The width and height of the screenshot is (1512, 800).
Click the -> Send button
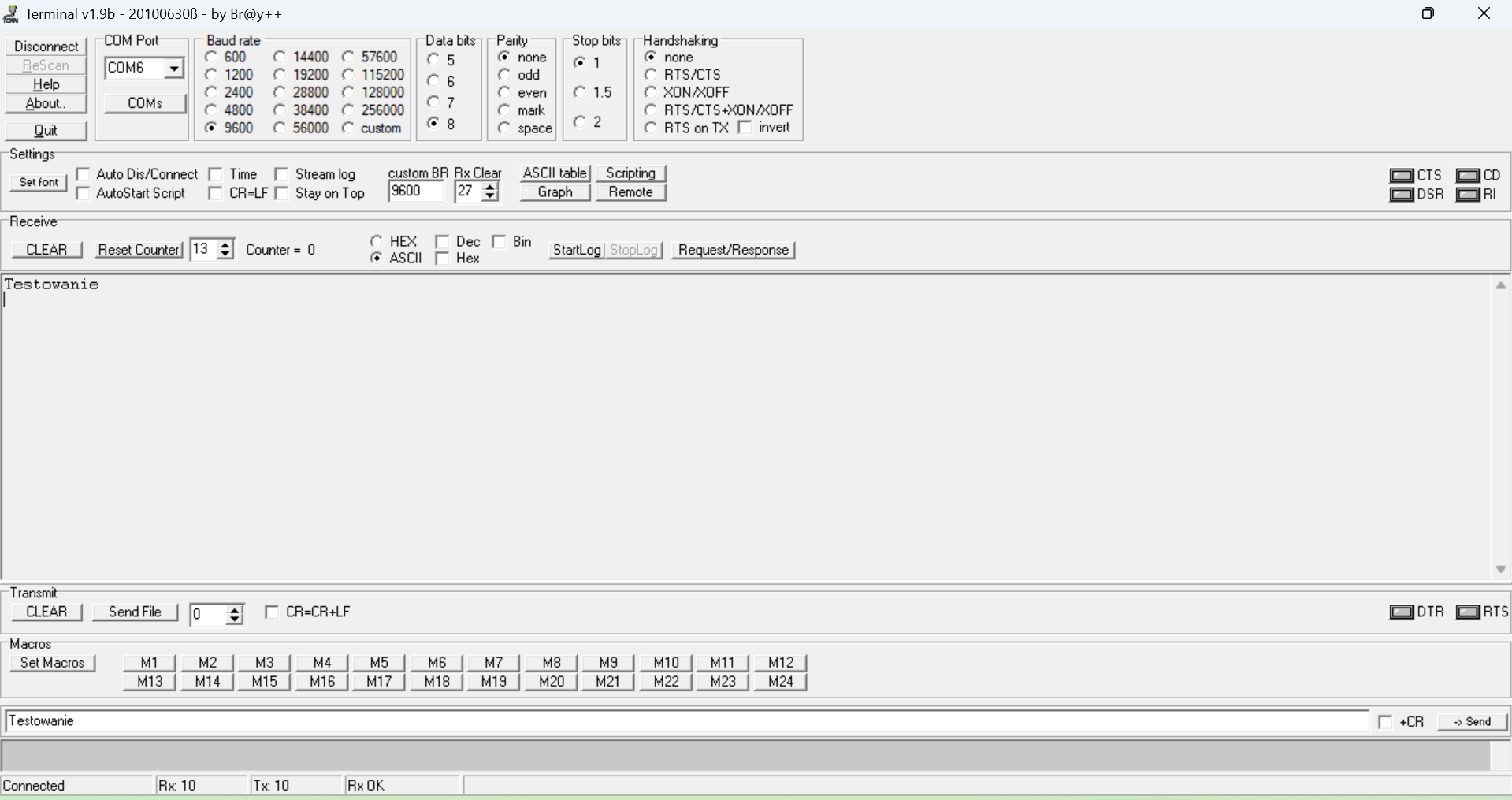click(1473, 722)
